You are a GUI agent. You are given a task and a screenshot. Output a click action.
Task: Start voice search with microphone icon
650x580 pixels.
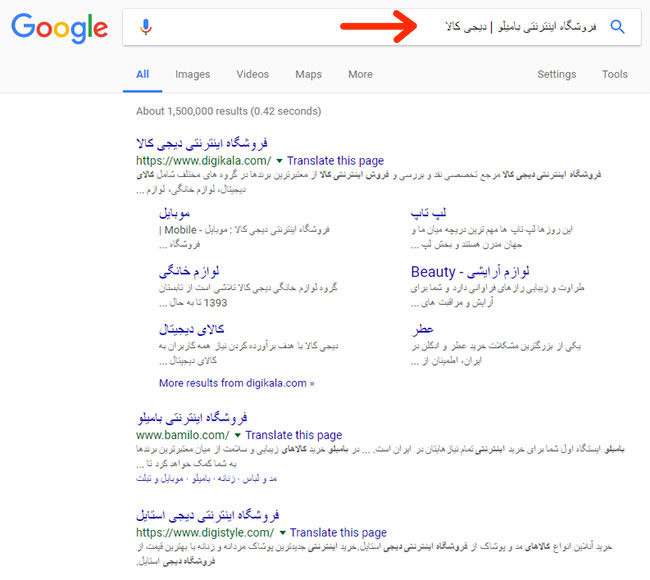coord(146,27)
